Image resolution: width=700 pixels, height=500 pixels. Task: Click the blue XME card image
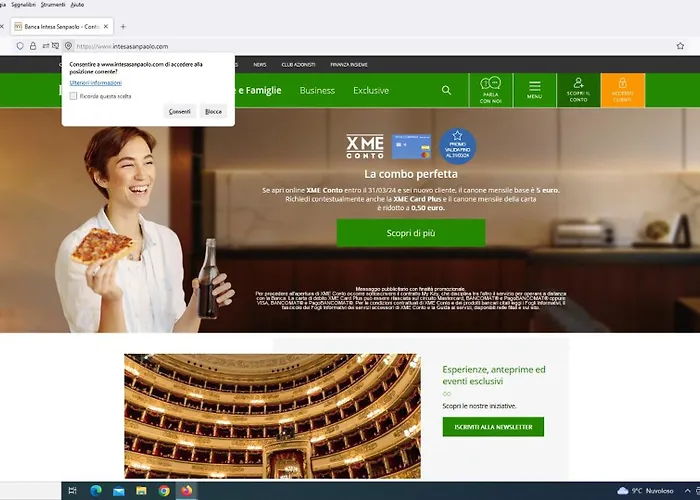[x=412, y=146]
